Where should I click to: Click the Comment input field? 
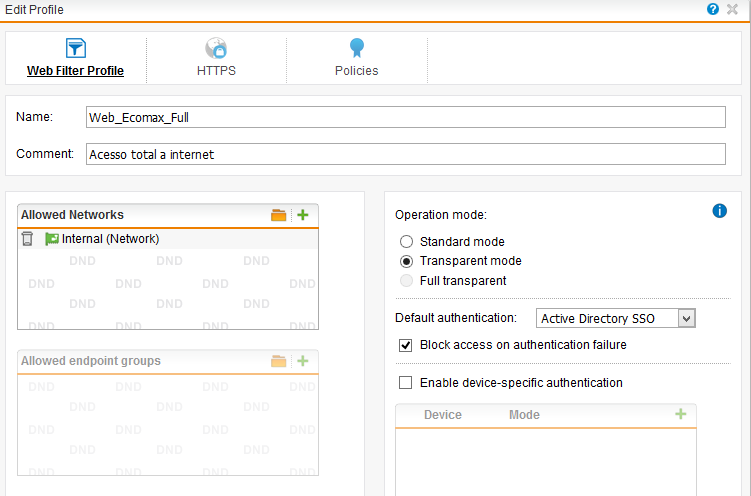(x=405, y=154)
